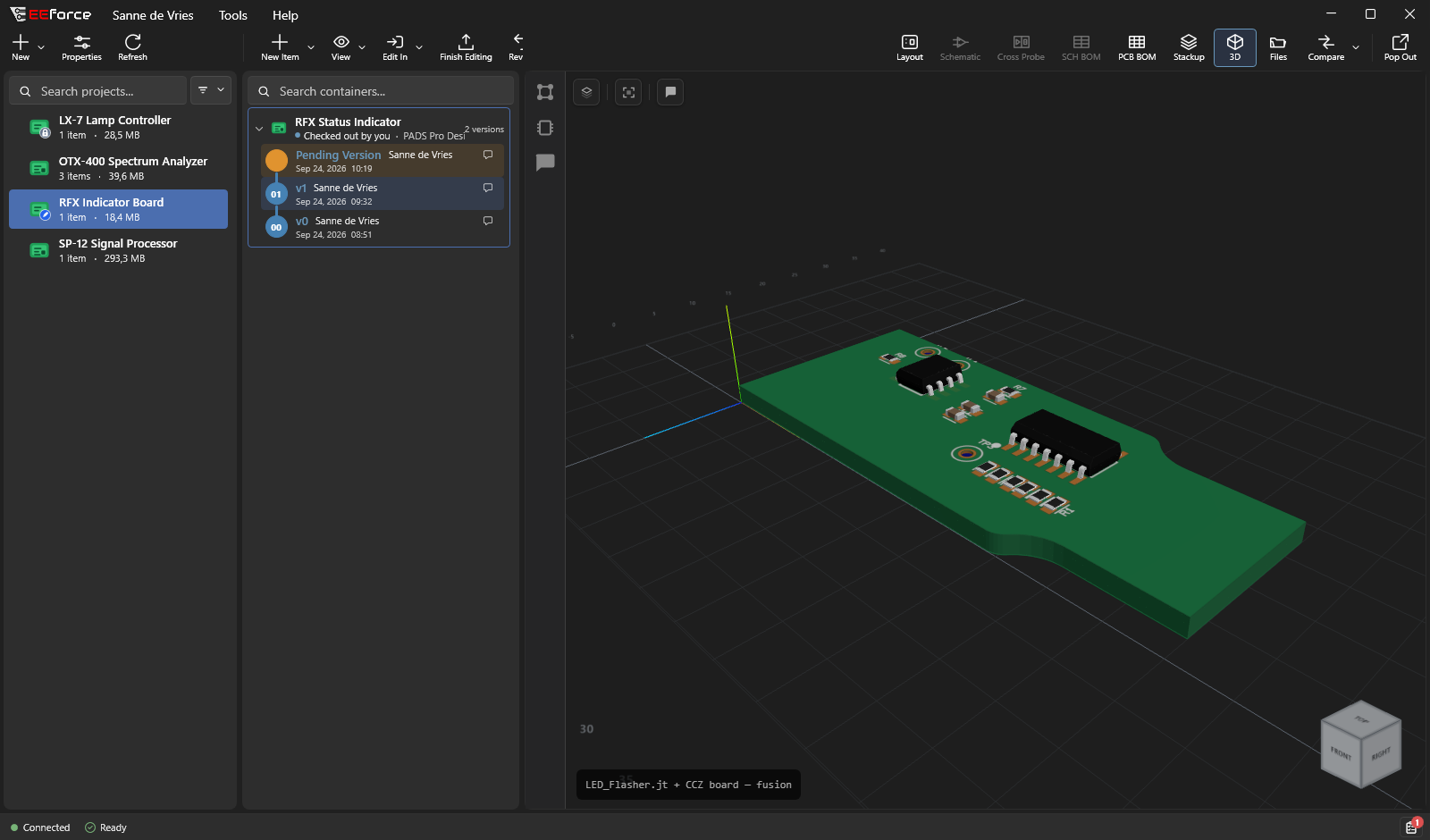Pop Out the viewer window
Screen dimensions: 1430x840
tap(1401, 47)
